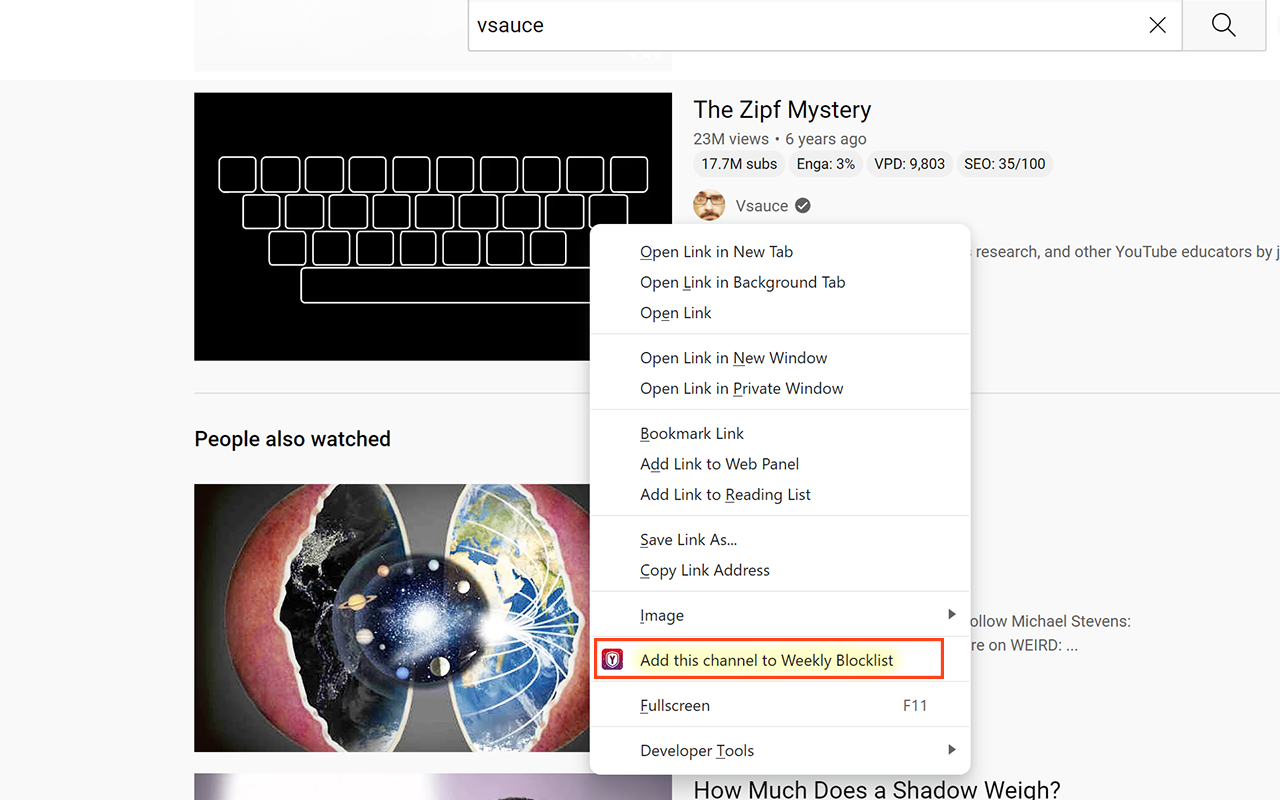Open How Much Does a Shadow Weigh?
This screenshot has height=800, width=1280.
coord(877,789)
